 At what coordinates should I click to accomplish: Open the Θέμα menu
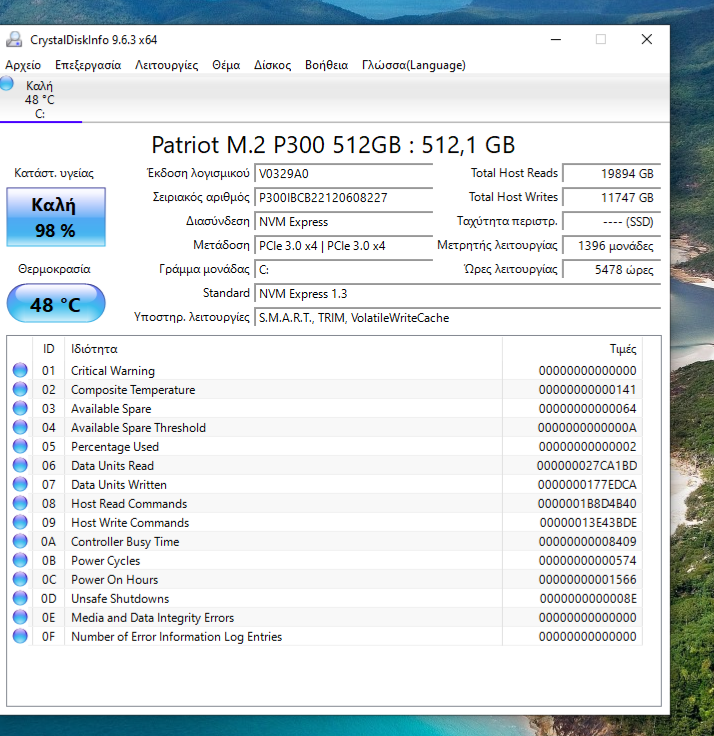226,65
